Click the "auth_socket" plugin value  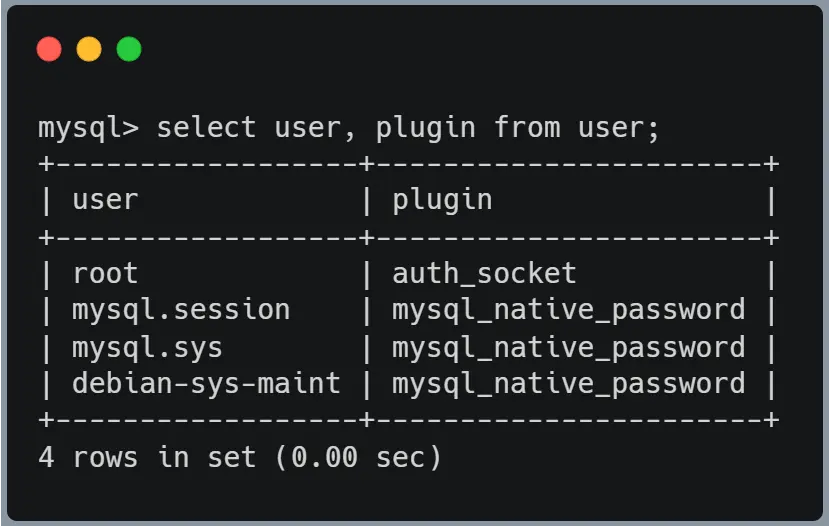click(x=484, y=273)
